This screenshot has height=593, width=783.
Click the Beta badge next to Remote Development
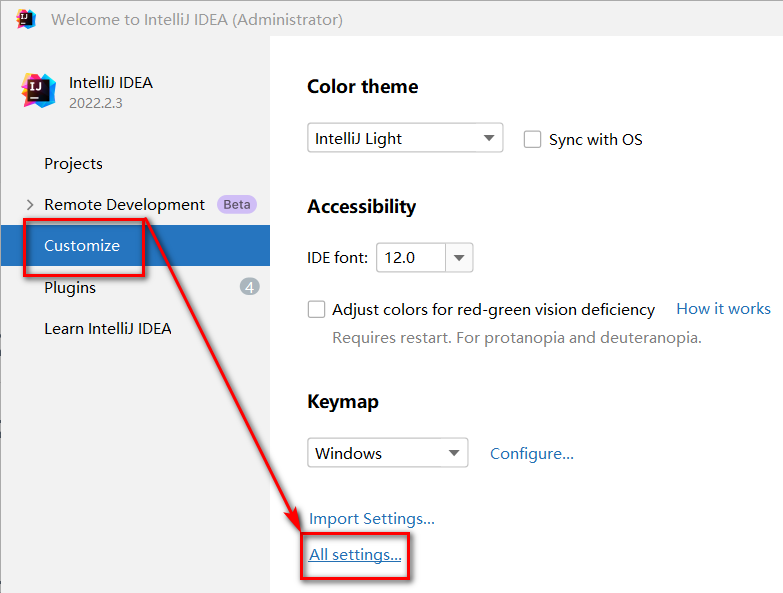(x=237, y=204)
